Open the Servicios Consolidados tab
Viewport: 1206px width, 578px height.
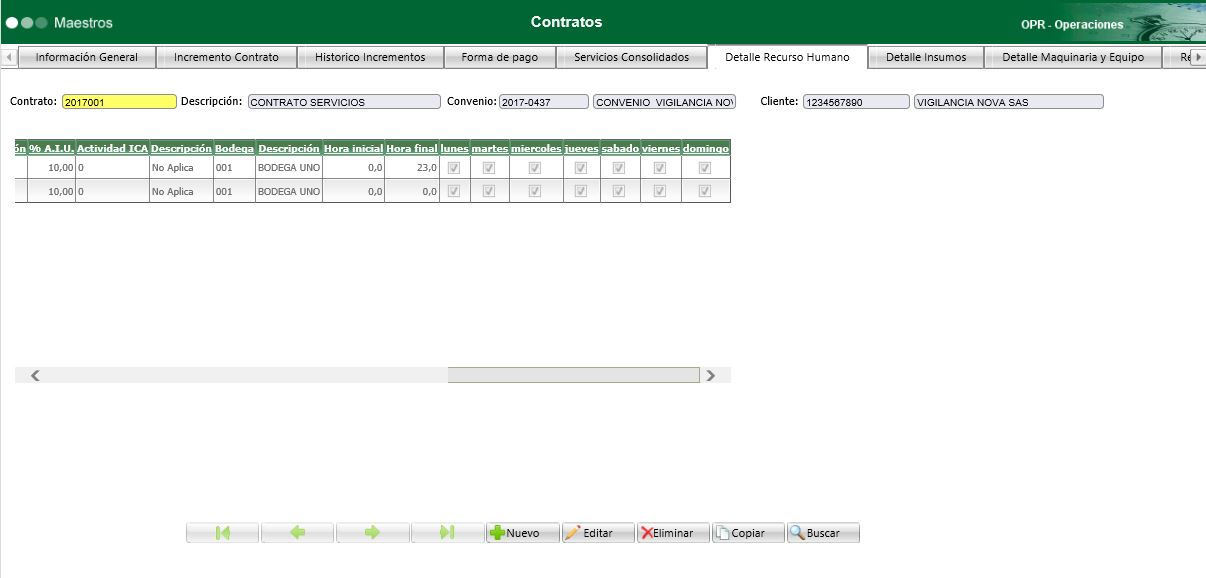coord(632,57)
